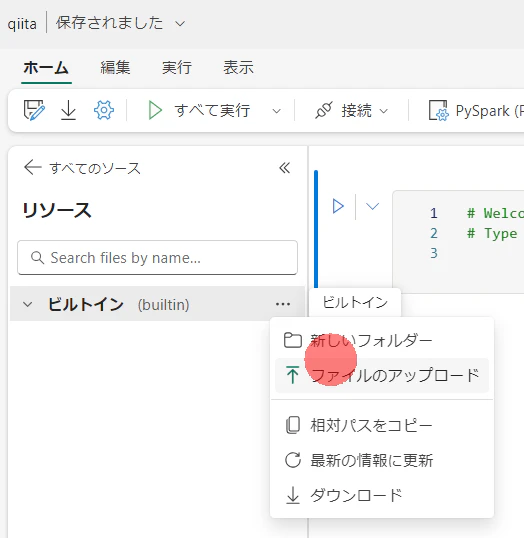Open notebook settings gear icon
The height and width of the screenshot is (538, 524).
pos(104,110)
